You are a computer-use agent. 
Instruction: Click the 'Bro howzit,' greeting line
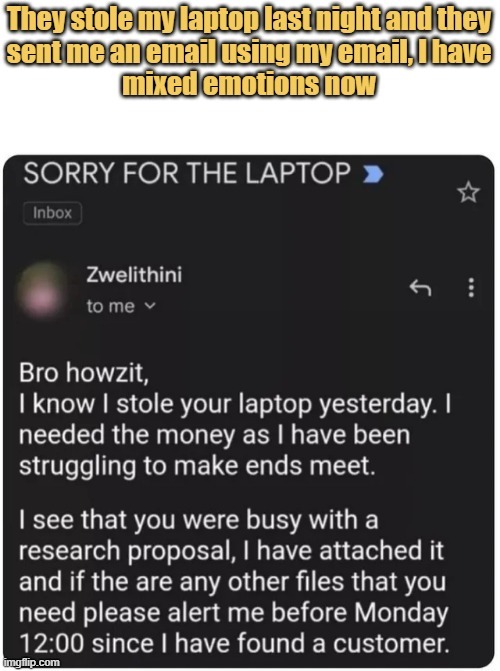(x=84, y=372)
